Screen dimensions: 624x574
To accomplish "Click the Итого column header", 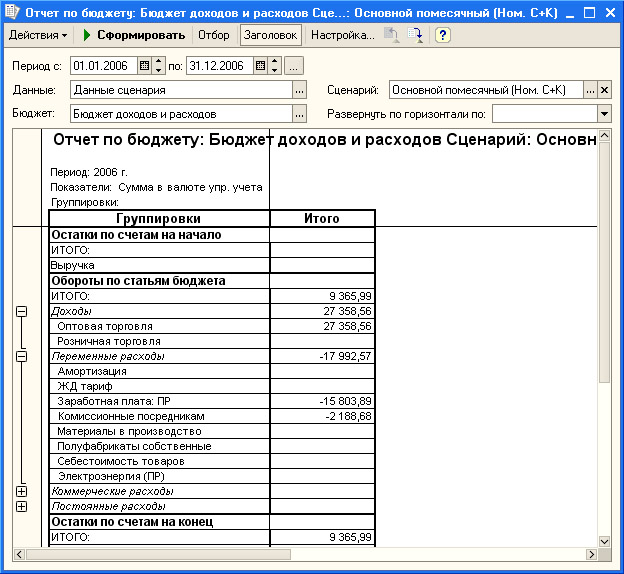I will (x=322, y=219).
